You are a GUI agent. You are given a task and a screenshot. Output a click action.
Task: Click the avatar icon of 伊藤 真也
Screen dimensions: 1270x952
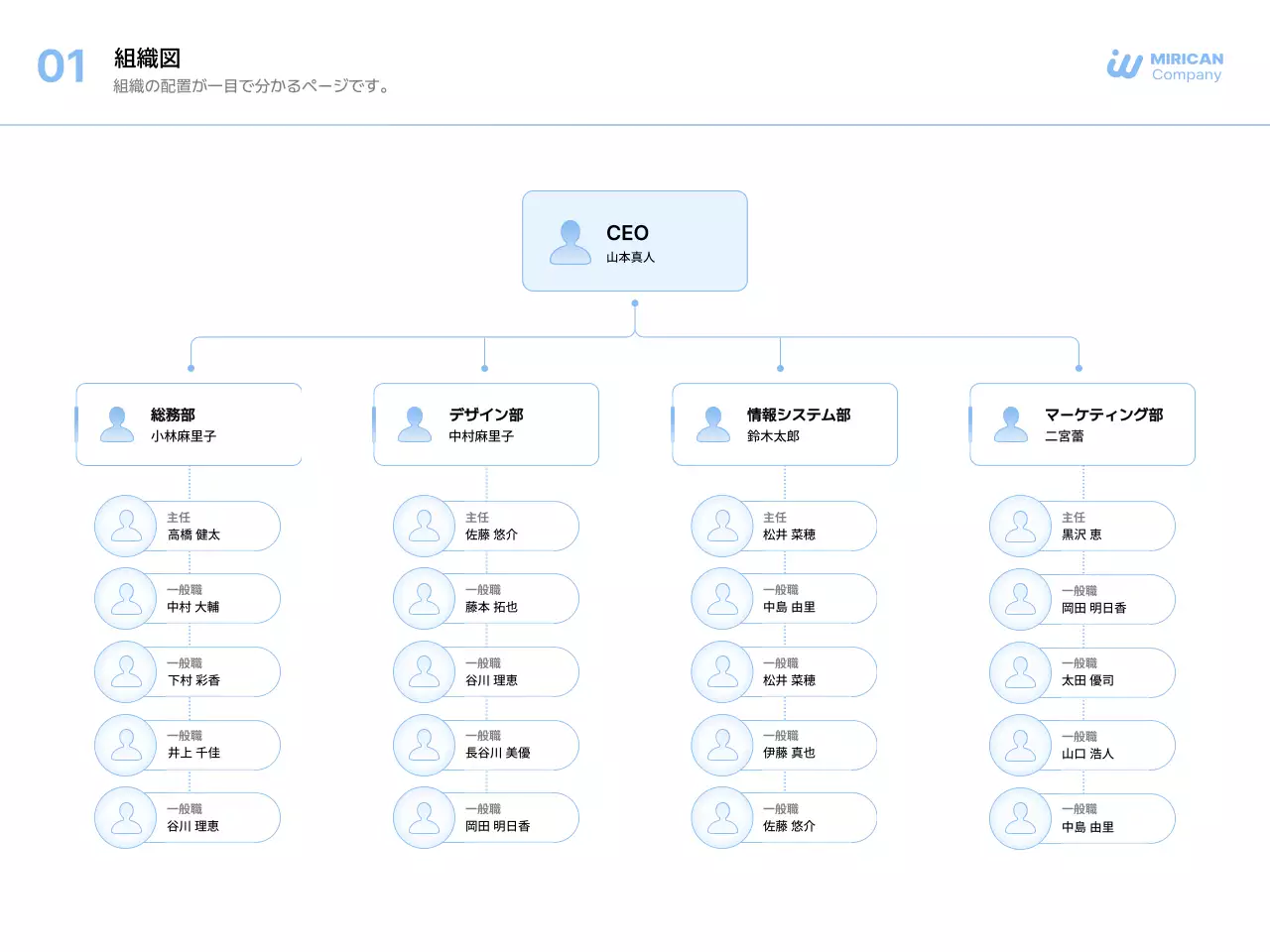(x=722, y=745)
